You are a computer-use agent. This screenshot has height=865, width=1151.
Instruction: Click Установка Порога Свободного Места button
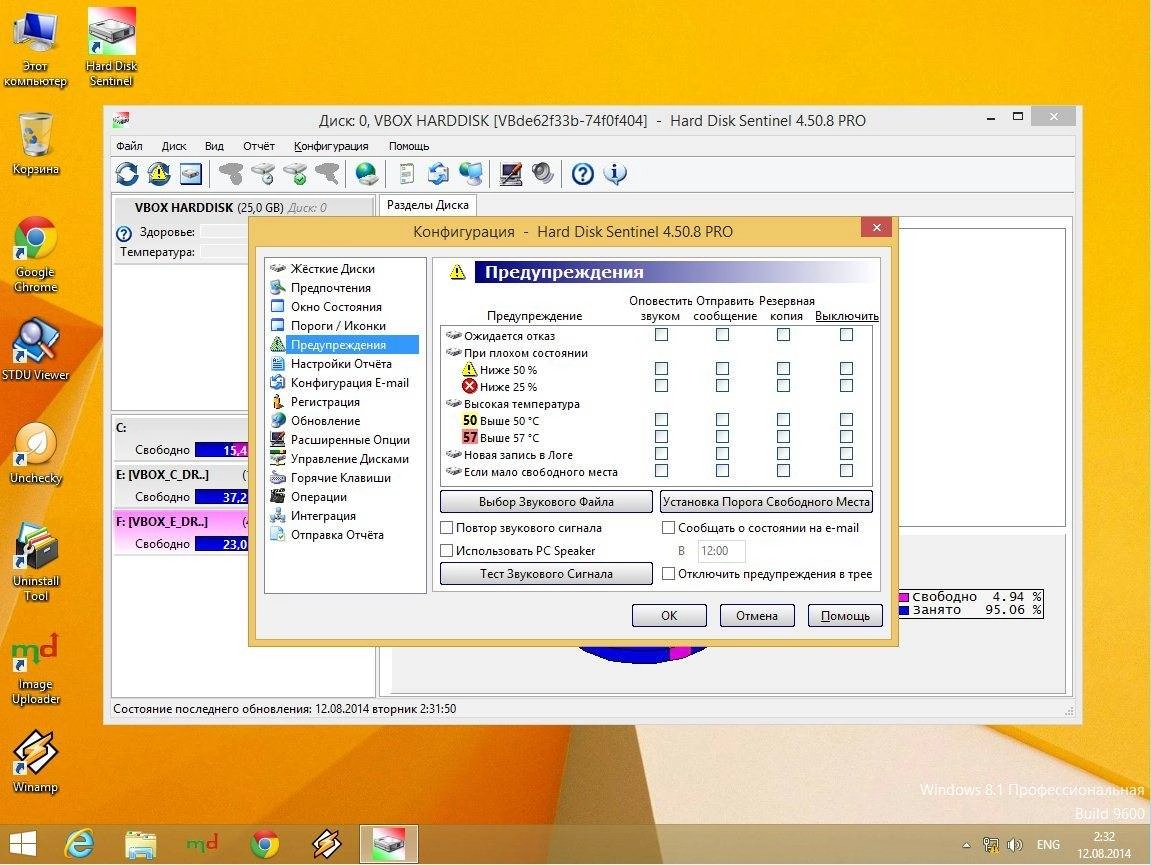coord(766,502)
